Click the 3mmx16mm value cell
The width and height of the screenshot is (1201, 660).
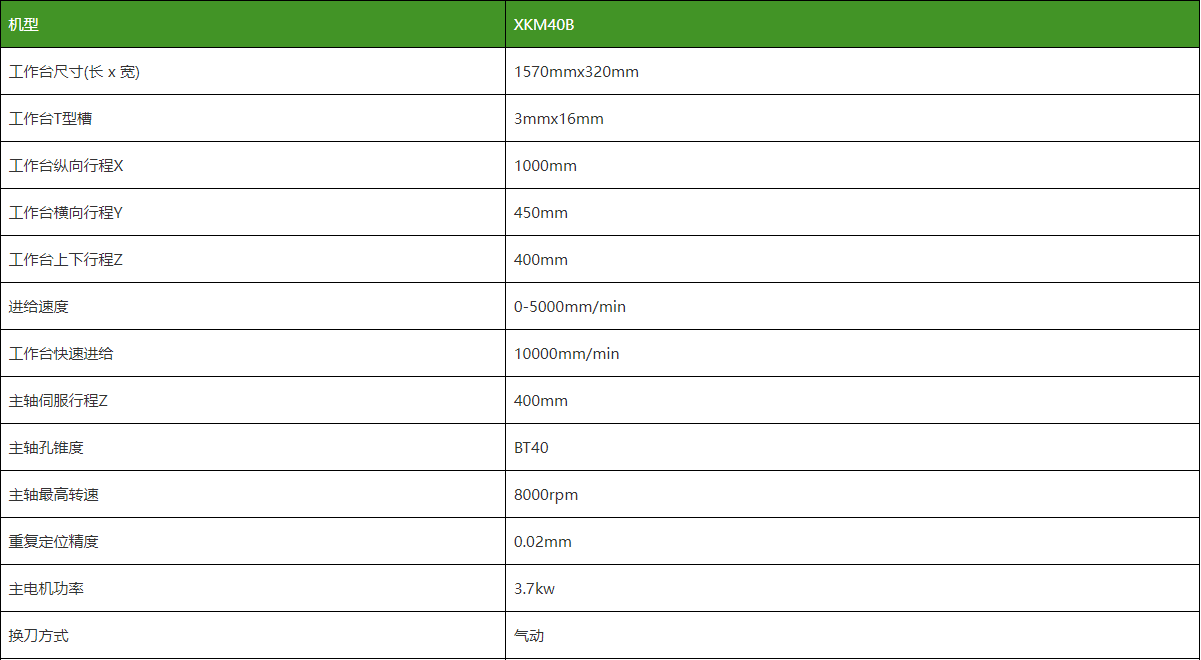(559, 119)
